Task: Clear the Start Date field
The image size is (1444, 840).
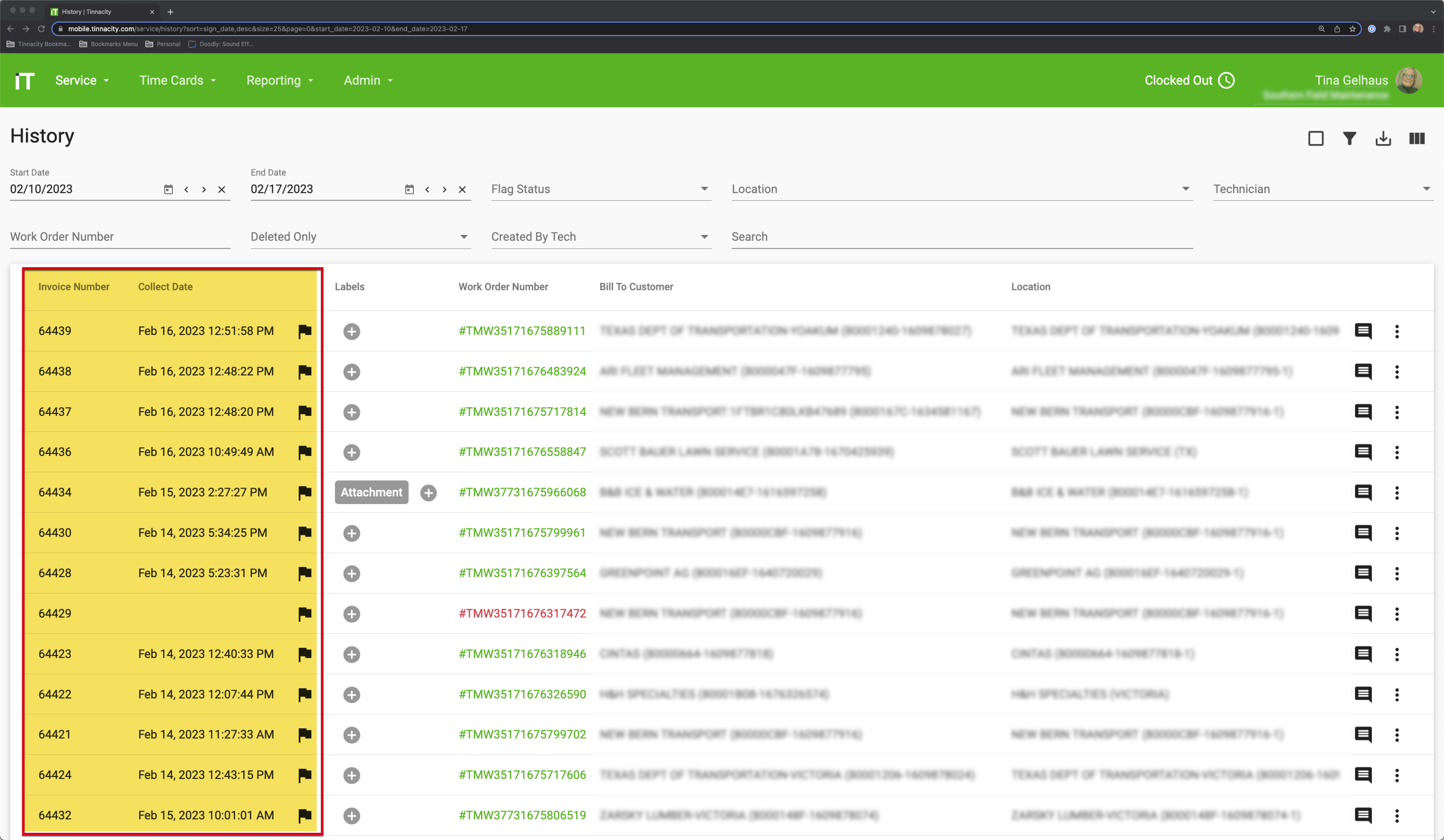Action: pos(222,189)
